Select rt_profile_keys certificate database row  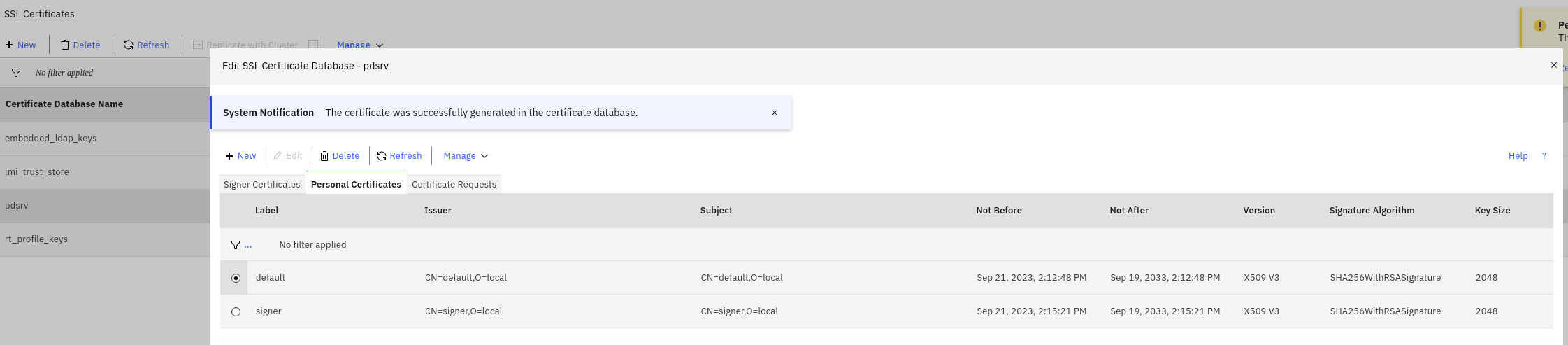point(36,239)
